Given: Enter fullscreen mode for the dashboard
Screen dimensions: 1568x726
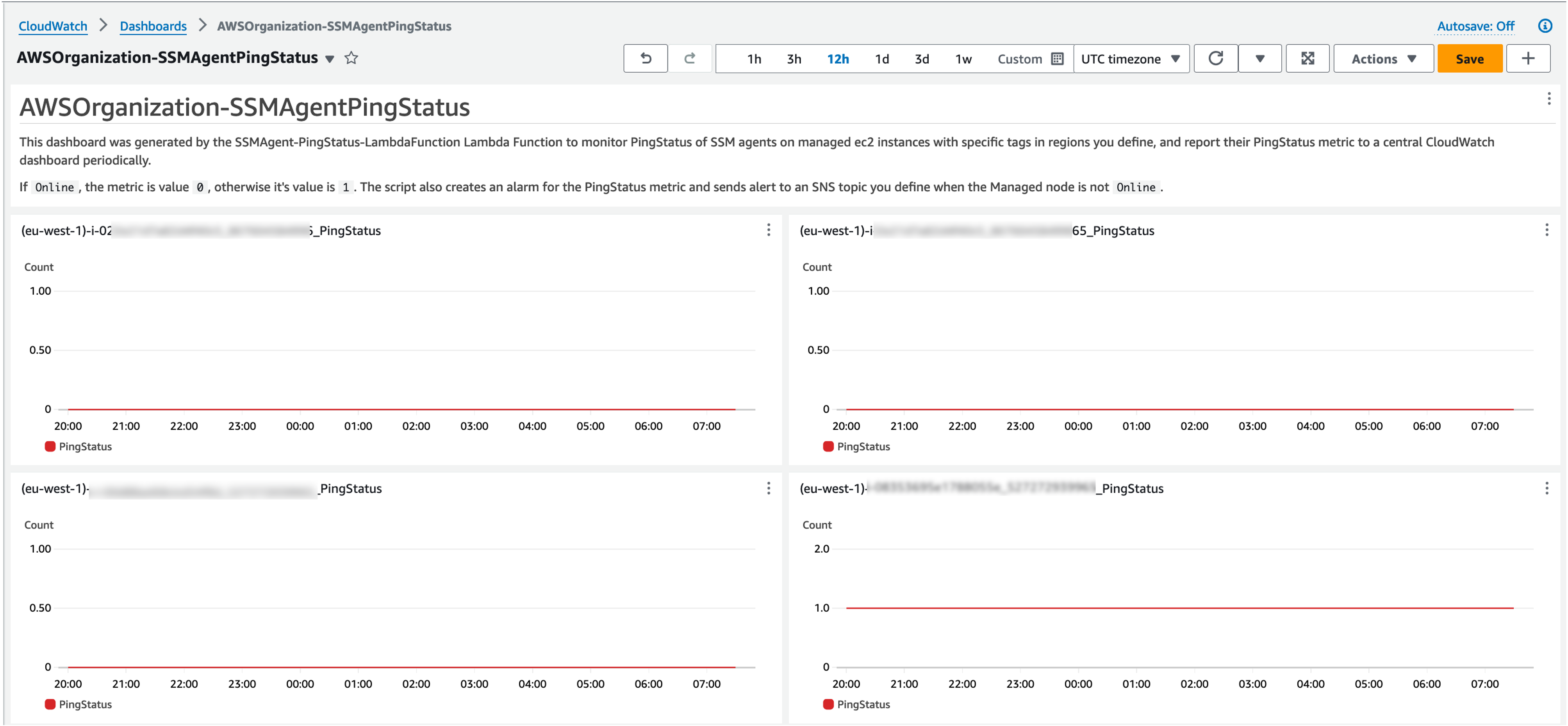Looking at the screenshot, I should click(1307, 59).
